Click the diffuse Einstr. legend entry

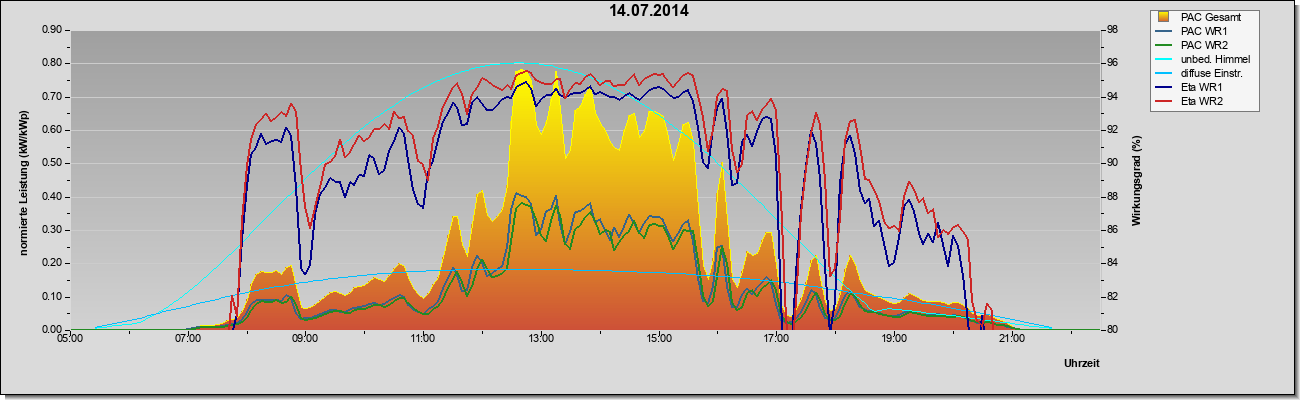click(1204, 73)
